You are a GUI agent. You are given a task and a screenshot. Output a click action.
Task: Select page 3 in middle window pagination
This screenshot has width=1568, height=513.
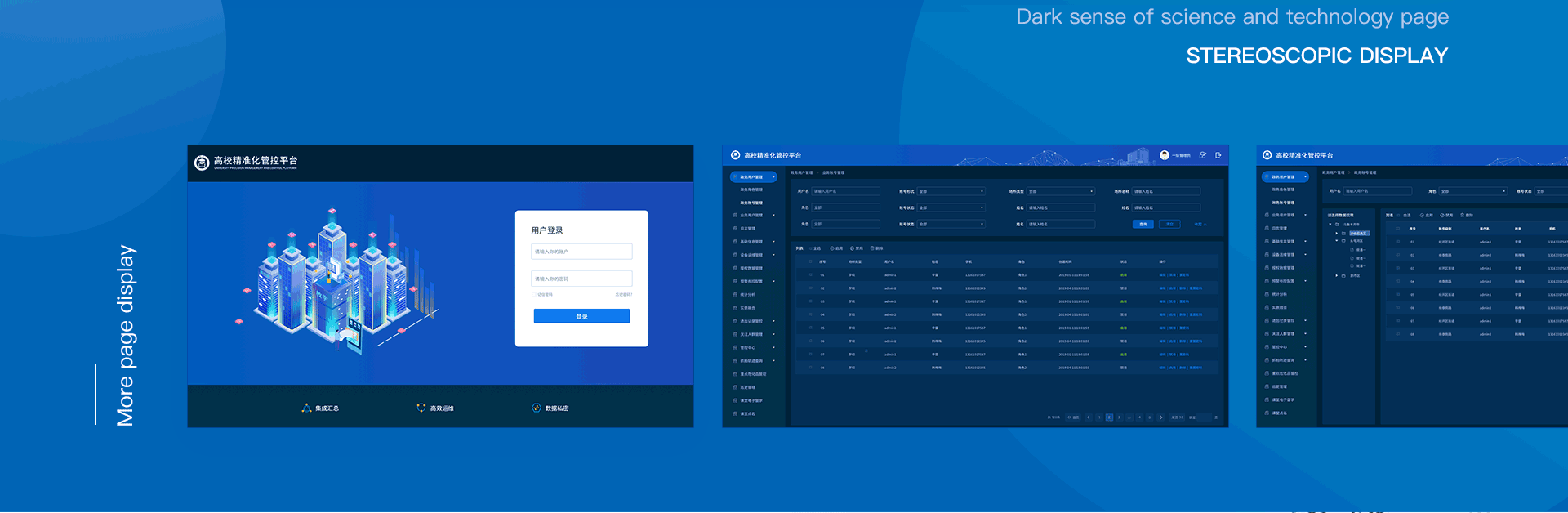pyautogui.click(x=1119, y=417)
